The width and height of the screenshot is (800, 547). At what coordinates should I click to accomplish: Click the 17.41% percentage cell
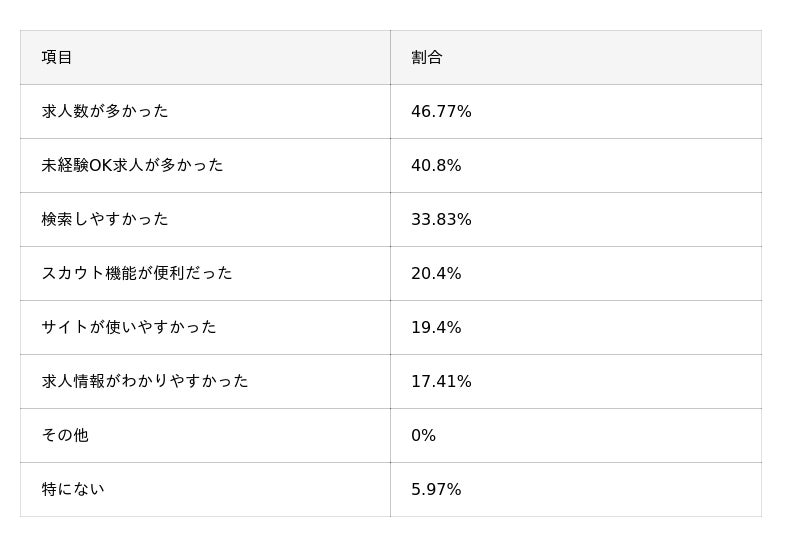pyautogui.click(x=441, y=382)
